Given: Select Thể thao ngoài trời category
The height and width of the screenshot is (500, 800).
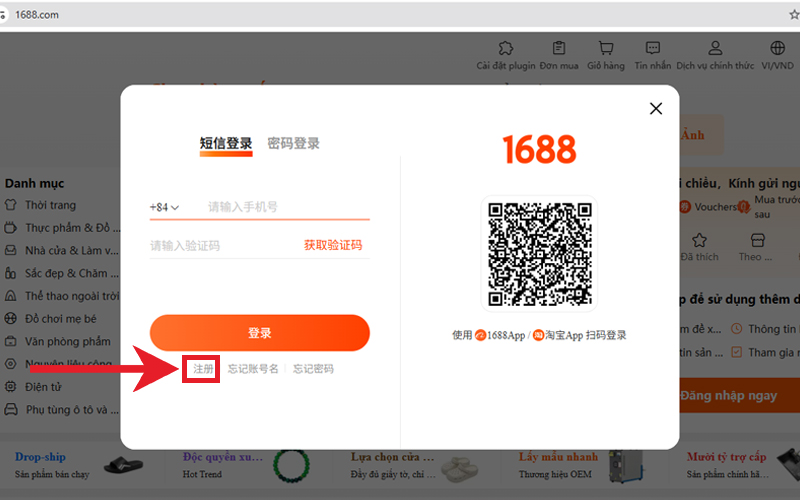Looking at the screenshot, I should pyautogui.click(x=72, y=296).
